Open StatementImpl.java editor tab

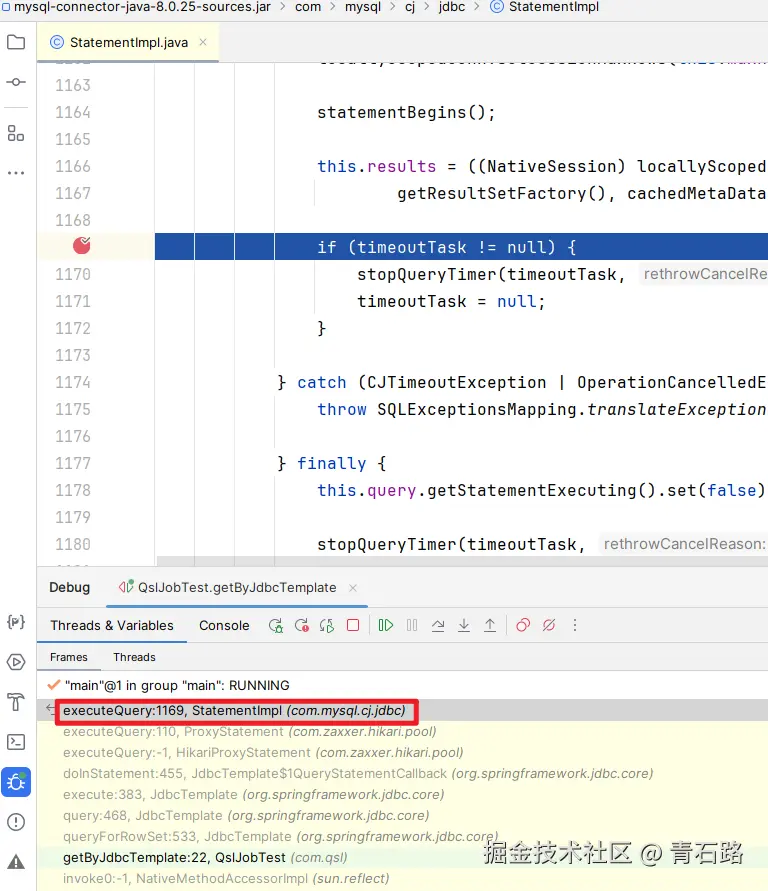pyautogui.click(x=128, y=43)
